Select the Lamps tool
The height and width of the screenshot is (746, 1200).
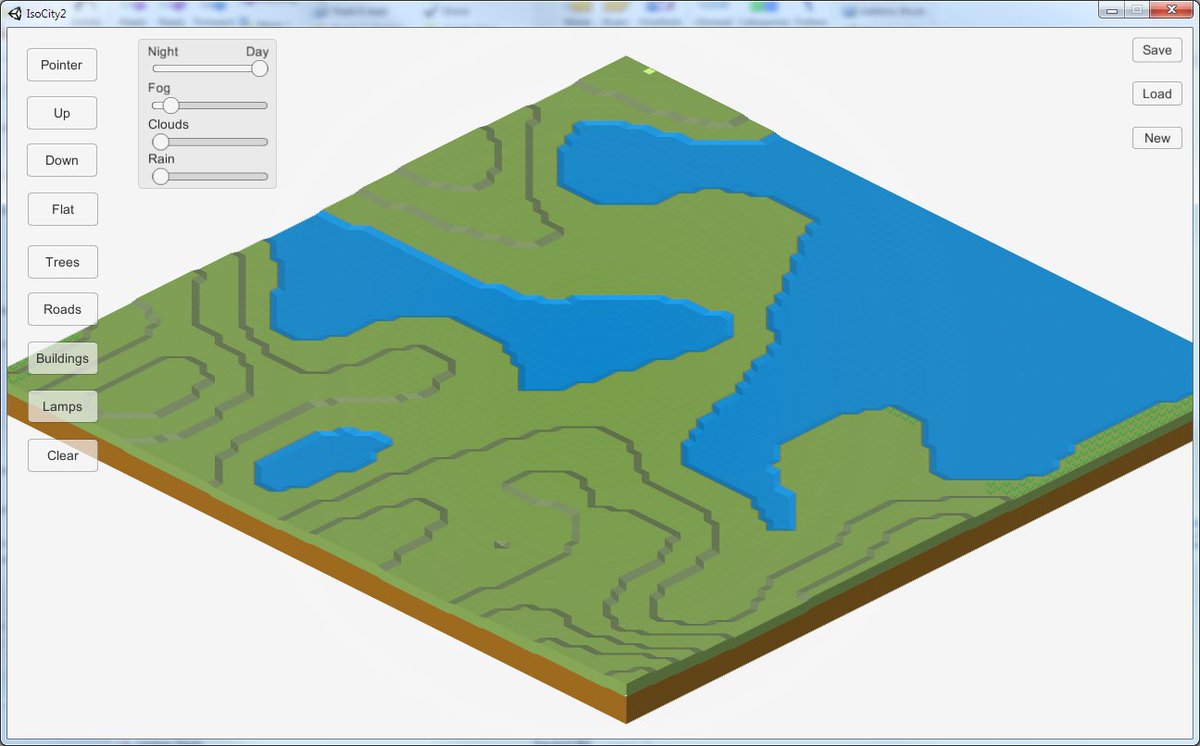[x=62, y=406]
